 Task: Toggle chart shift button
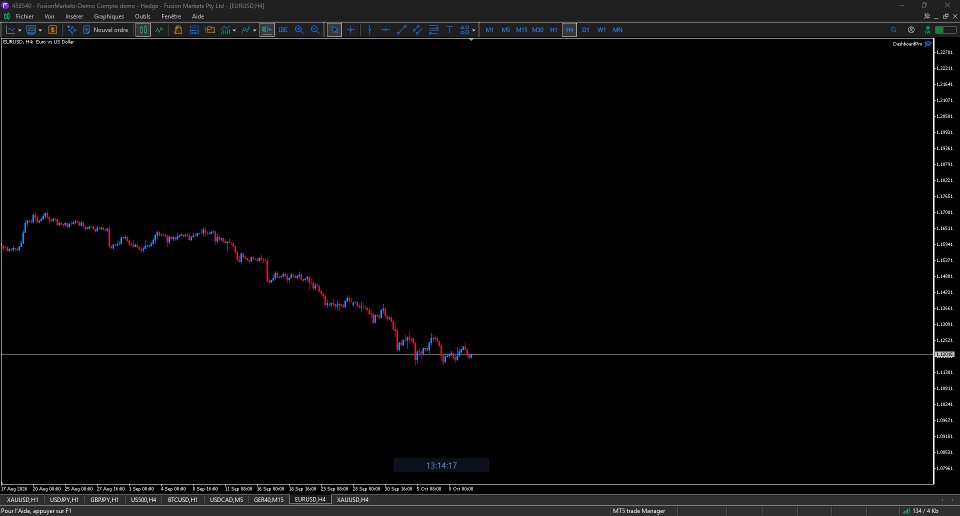[x=267, y=29]
